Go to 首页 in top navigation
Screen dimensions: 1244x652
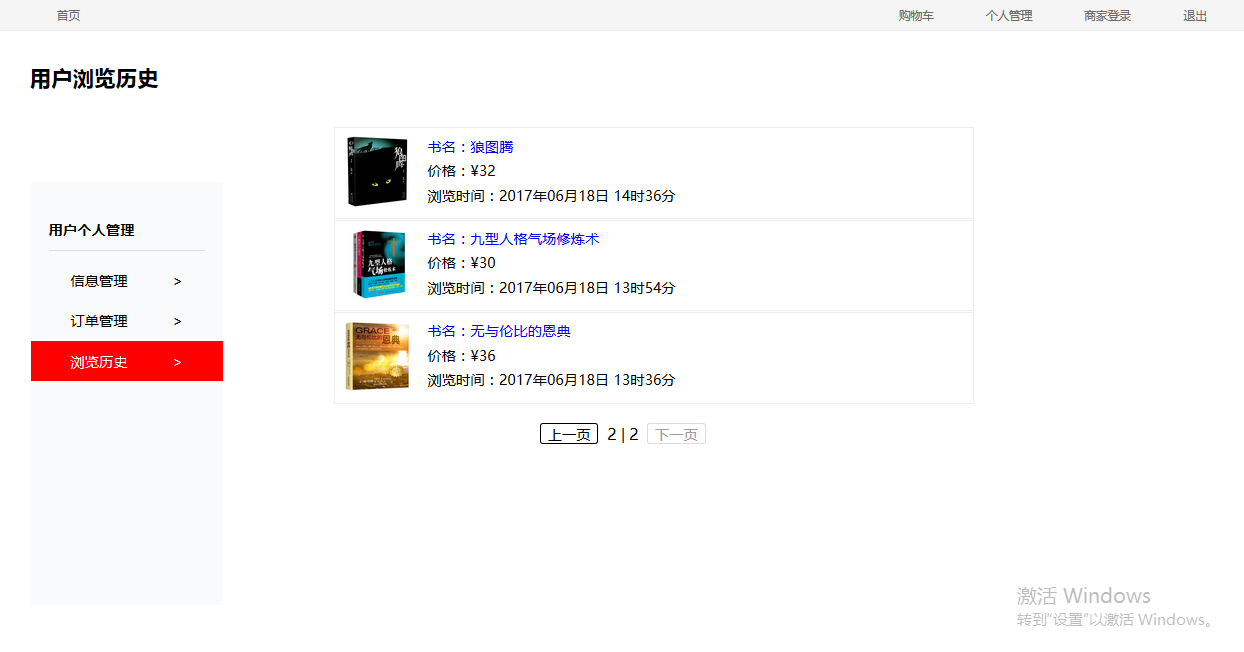pos(68,16)
